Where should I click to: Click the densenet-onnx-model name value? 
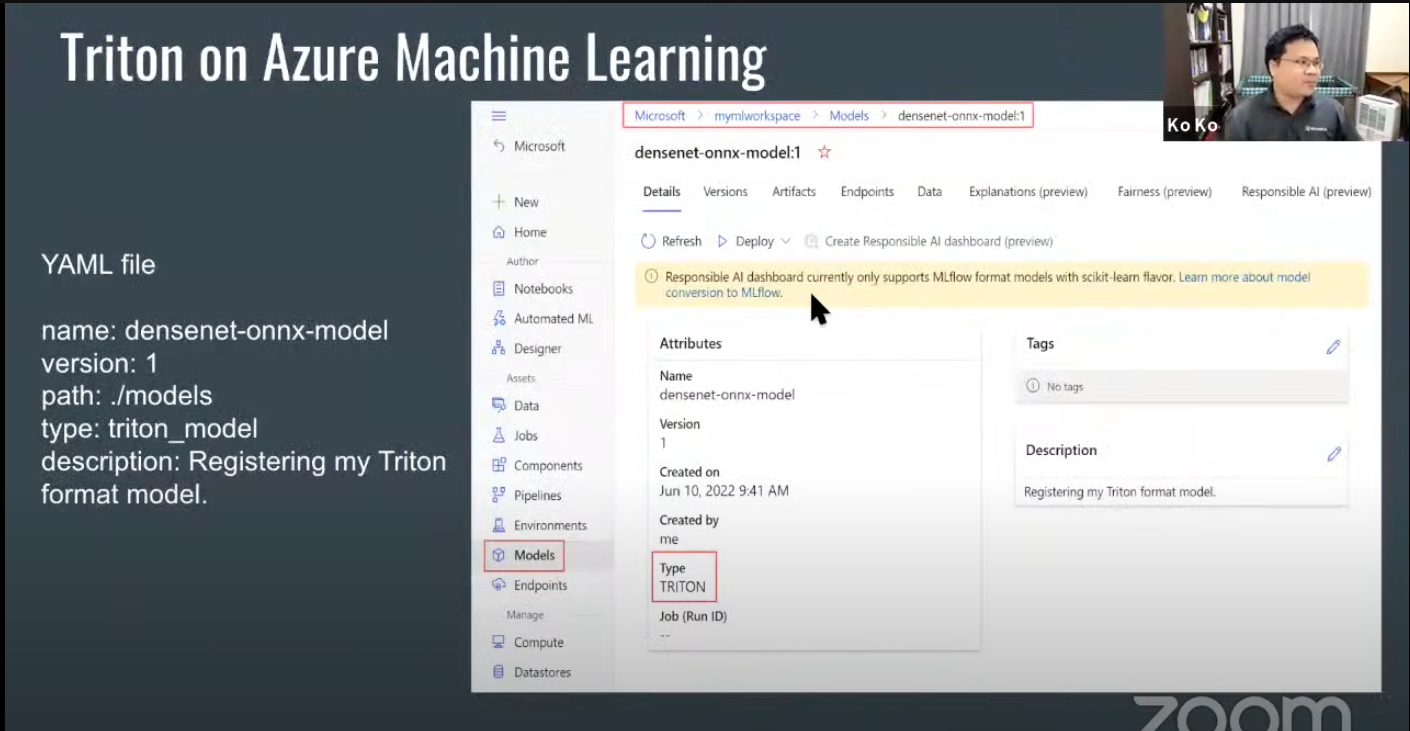coord(727,395)
